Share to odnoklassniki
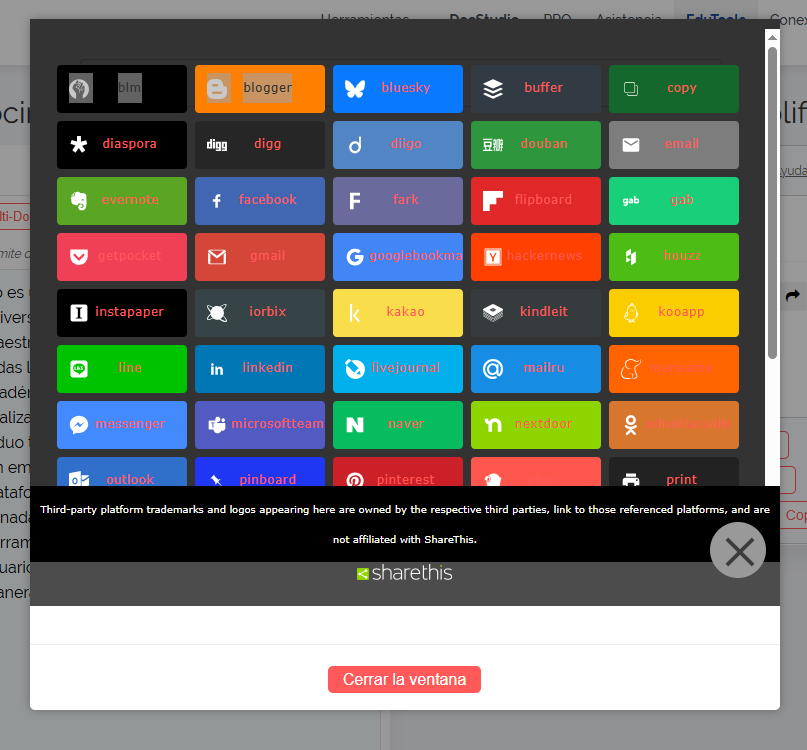This screenshot has width=807, height=750. (674, 425)
